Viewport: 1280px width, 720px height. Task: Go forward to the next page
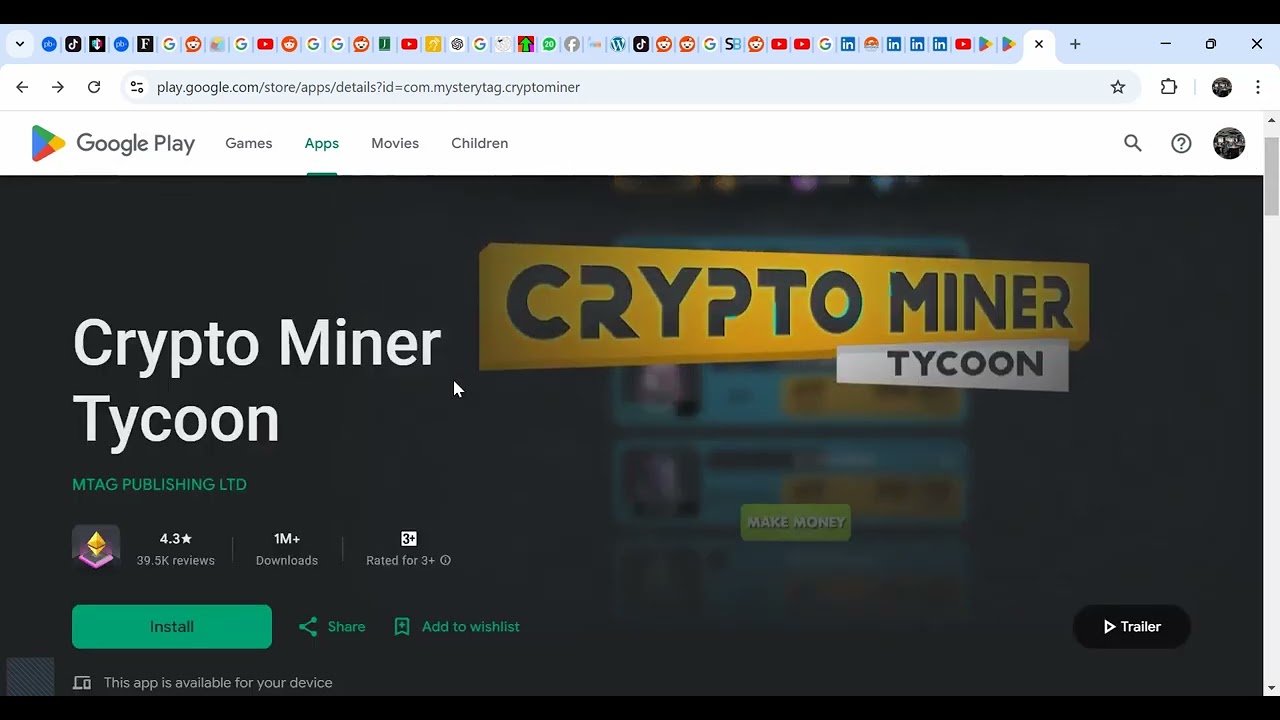(58, 87)
